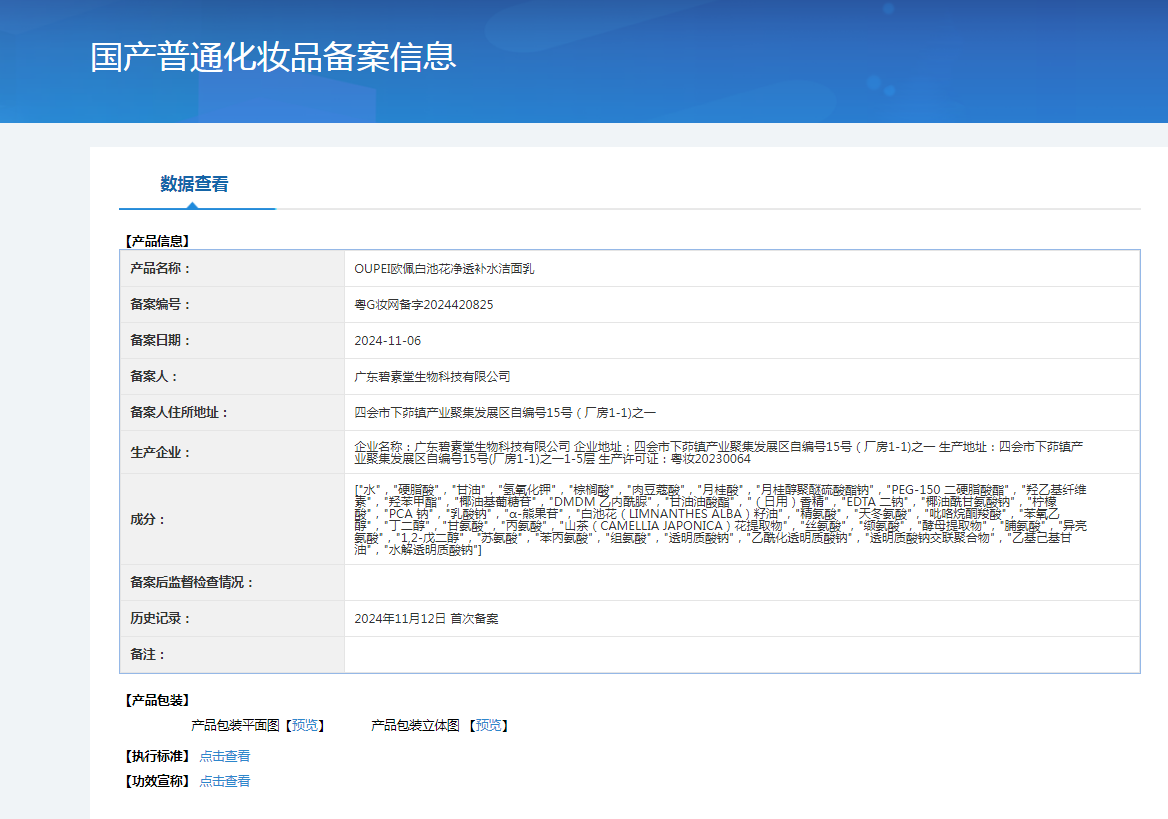This screenshot has height=819, width=1168.
Task: Click the 【产品信息】 section heading
Action: [155, 240]
